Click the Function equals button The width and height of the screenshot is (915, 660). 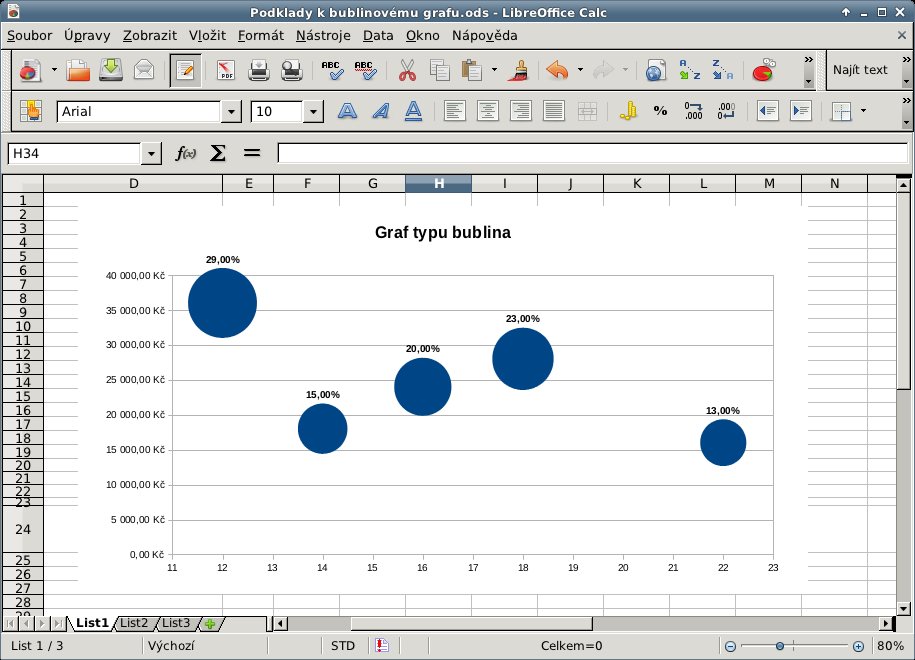[x=252, y=153]
